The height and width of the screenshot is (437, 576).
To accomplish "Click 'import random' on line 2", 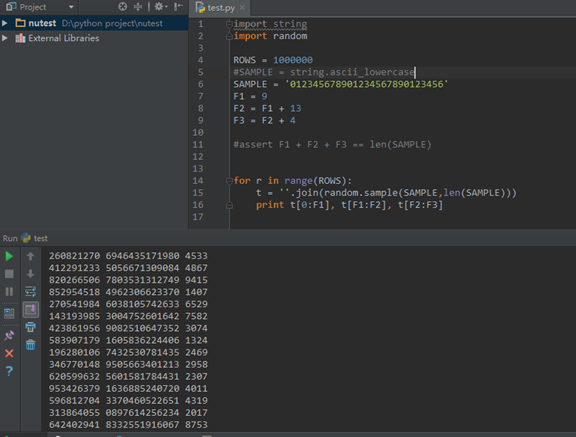I will (270, 36).
